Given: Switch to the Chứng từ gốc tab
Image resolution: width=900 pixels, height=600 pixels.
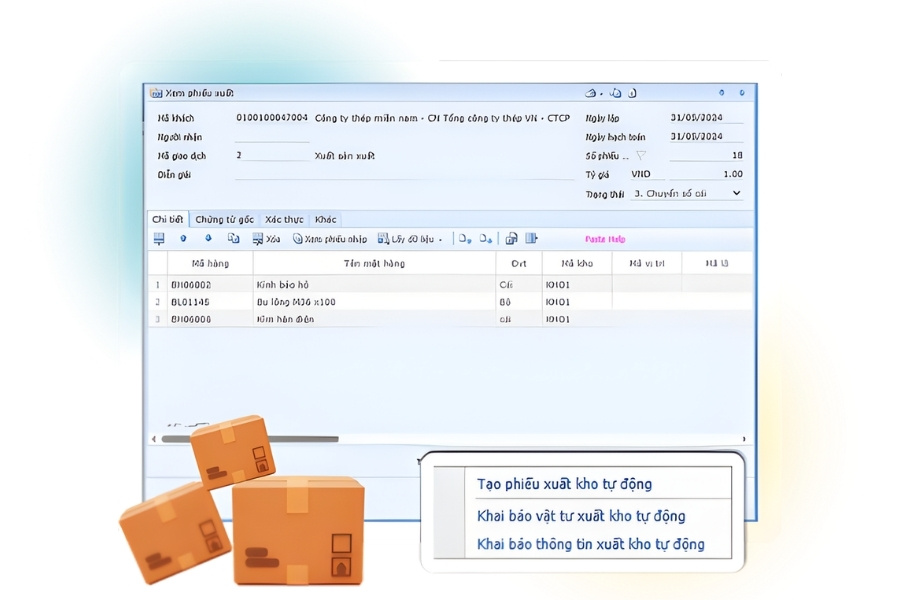Looking at the screenshot, I should tap(224, 219).
